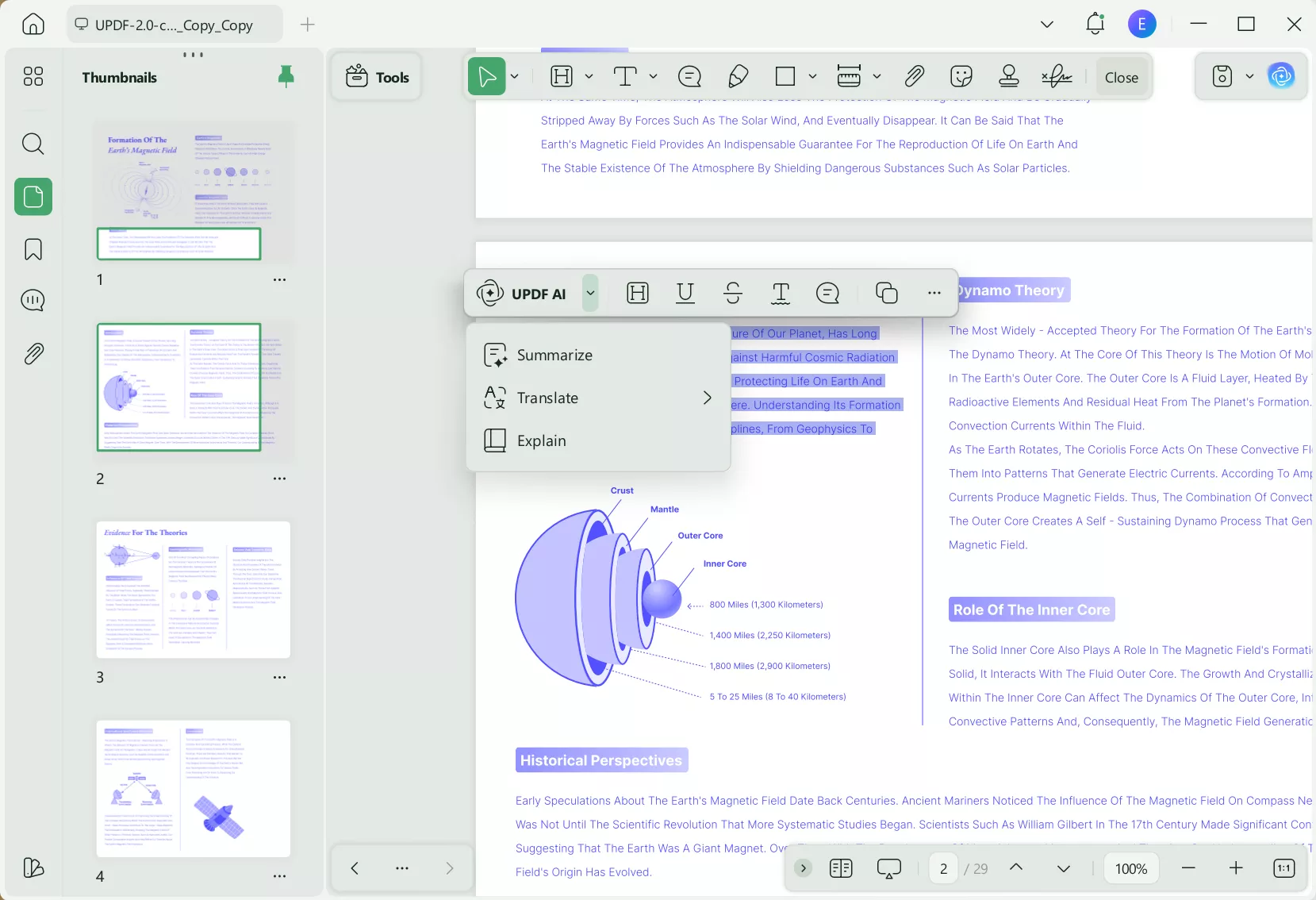Select the Pencil drawing tool

click(x=739, y=77)
